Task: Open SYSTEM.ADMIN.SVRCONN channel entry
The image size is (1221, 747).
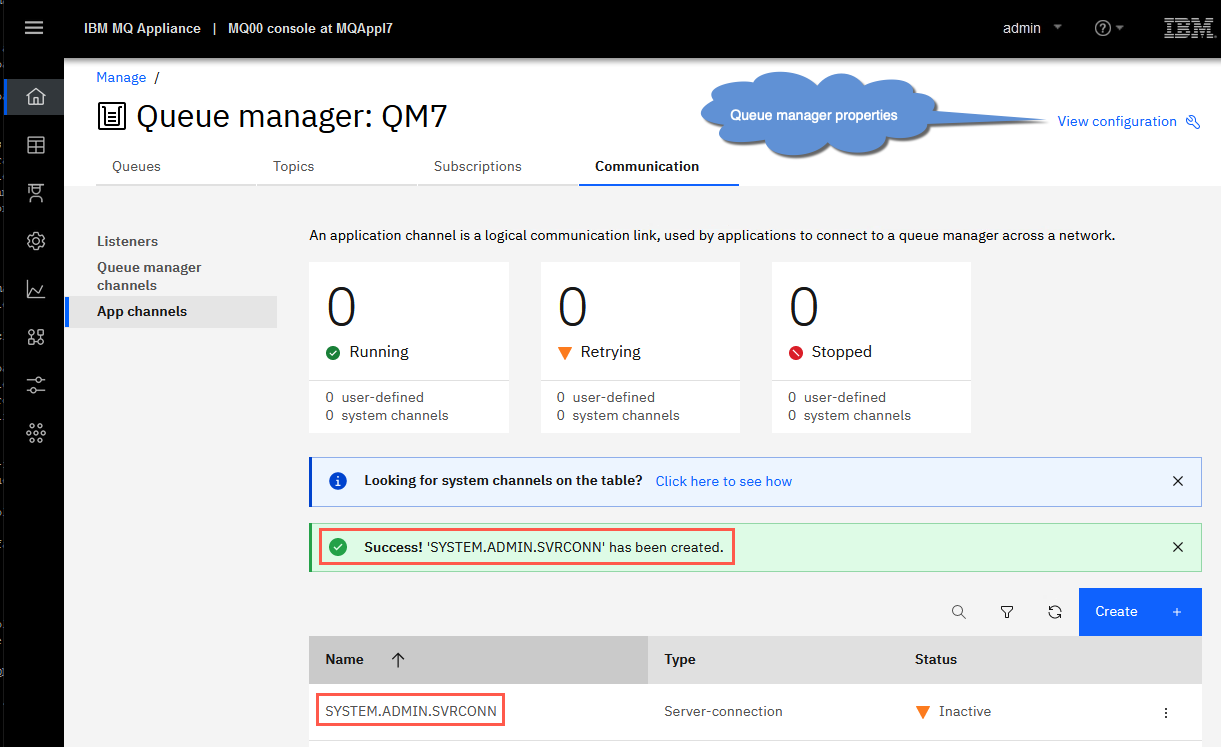Action: 411,712
